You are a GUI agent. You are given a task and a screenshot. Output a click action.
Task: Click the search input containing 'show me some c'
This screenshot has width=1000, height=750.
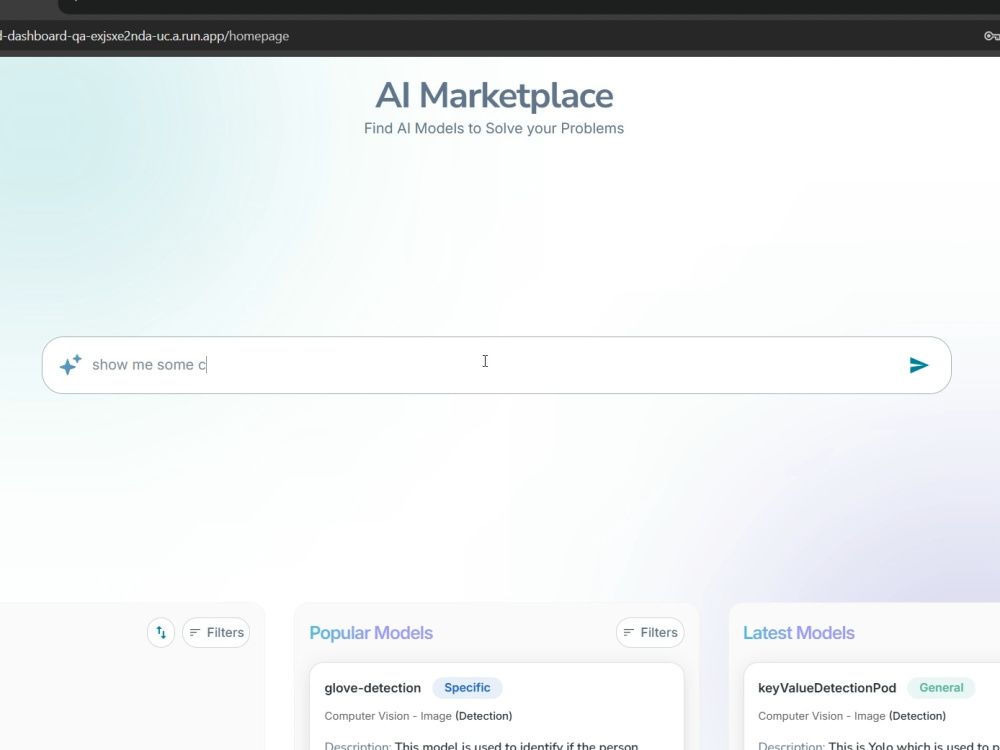point(496,365)
